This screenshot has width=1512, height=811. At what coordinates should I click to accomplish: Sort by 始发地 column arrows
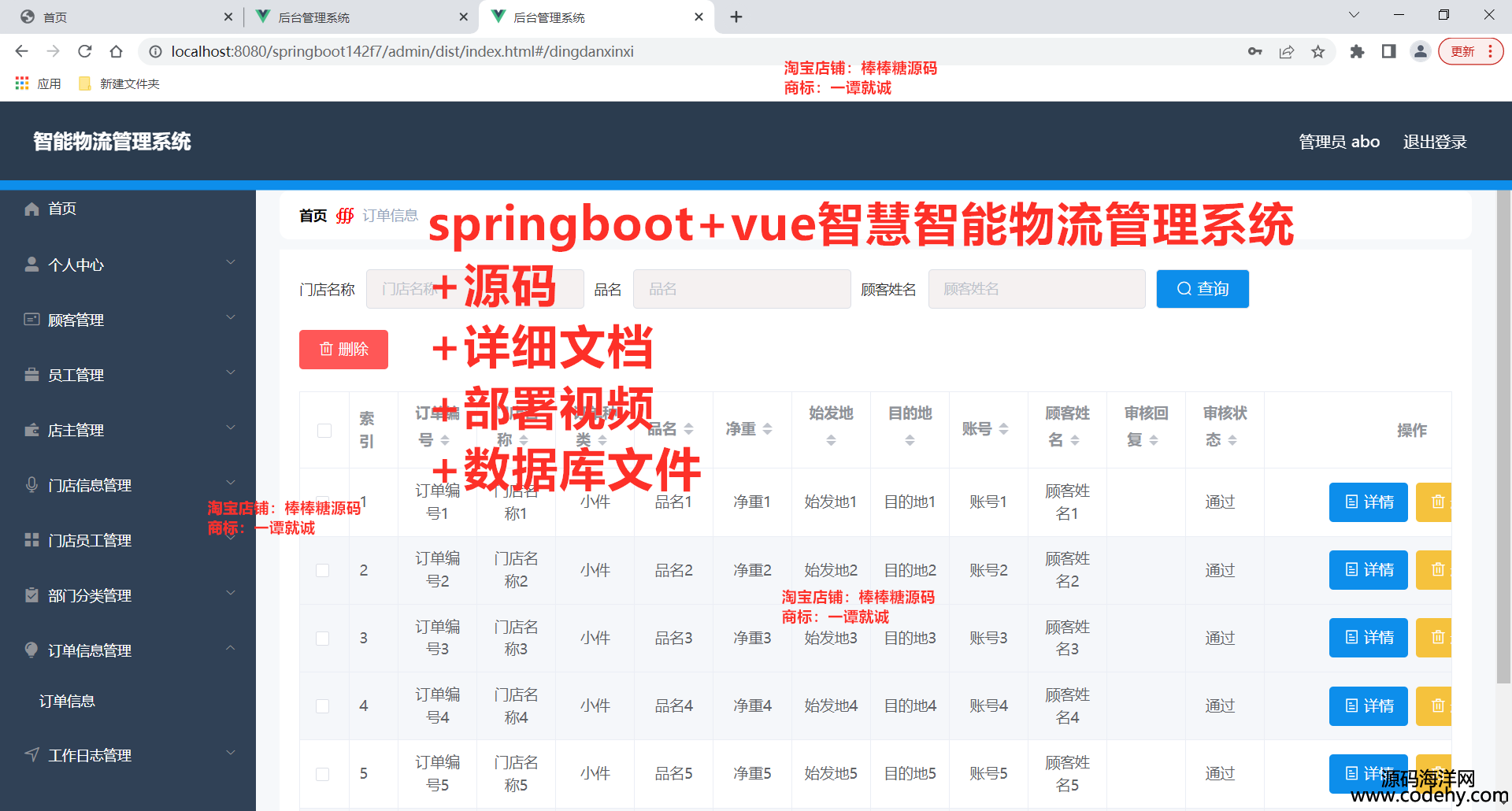pyautogui.click(x=831, y=441)
